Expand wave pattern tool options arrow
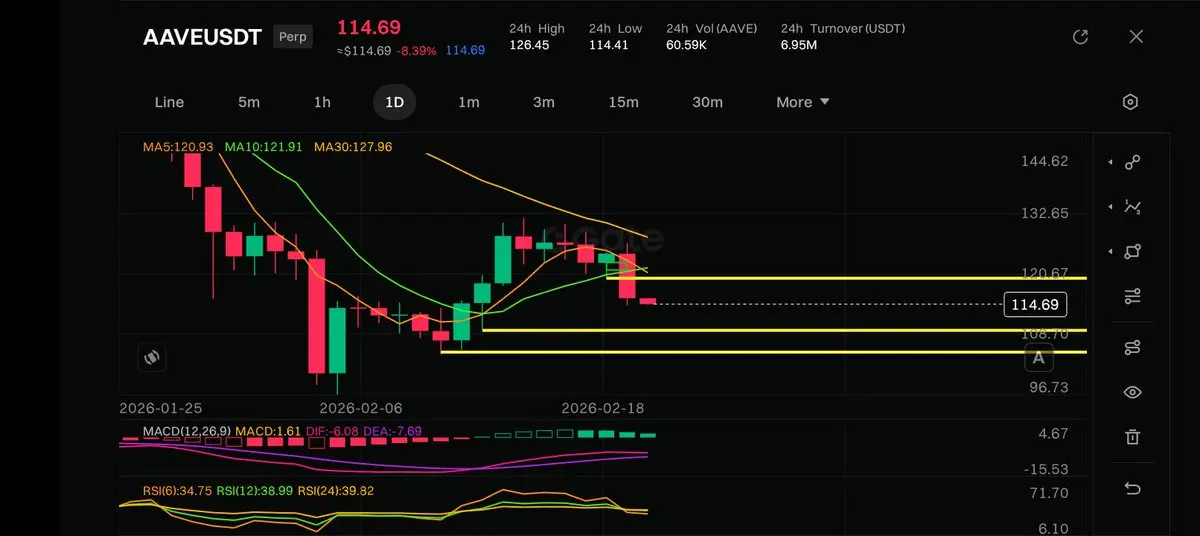The image size is (1200, 536). pos(1111,207)
